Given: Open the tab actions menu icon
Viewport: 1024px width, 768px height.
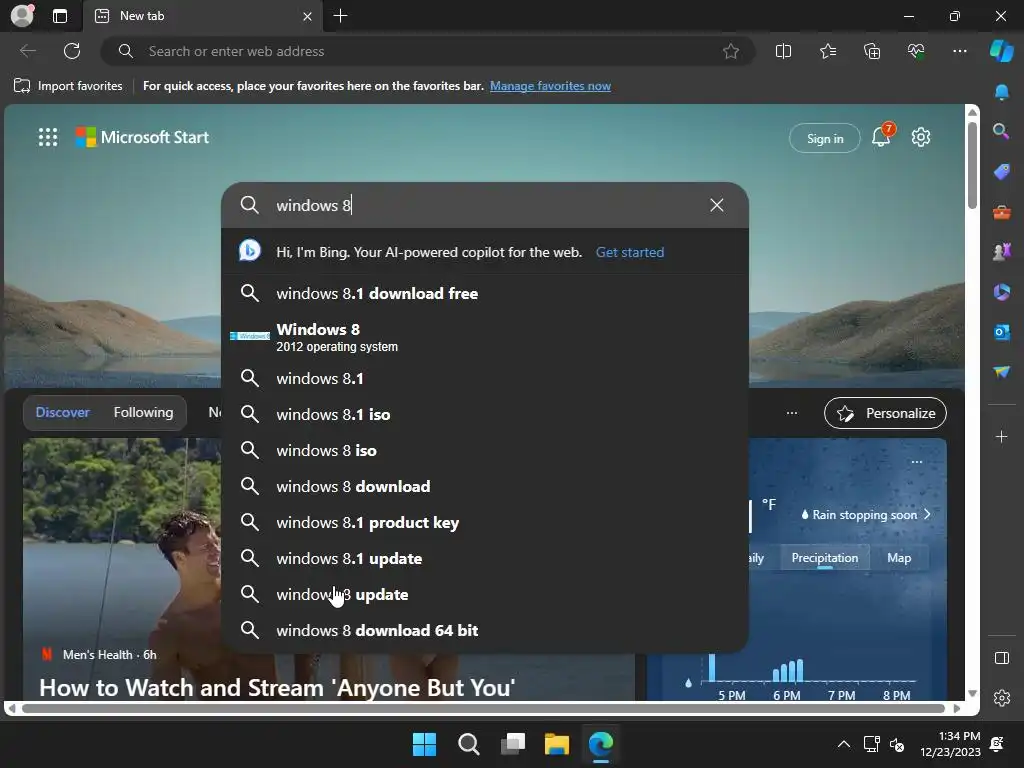Looking at the screenshot, I should (x=59, y=16).
